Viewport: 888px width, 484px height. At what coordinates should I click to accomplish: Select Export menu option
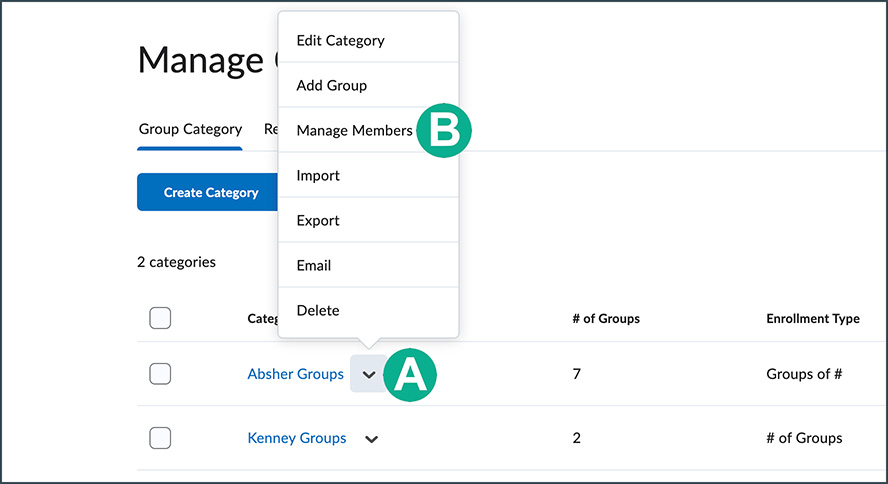(x=368, y=220)
